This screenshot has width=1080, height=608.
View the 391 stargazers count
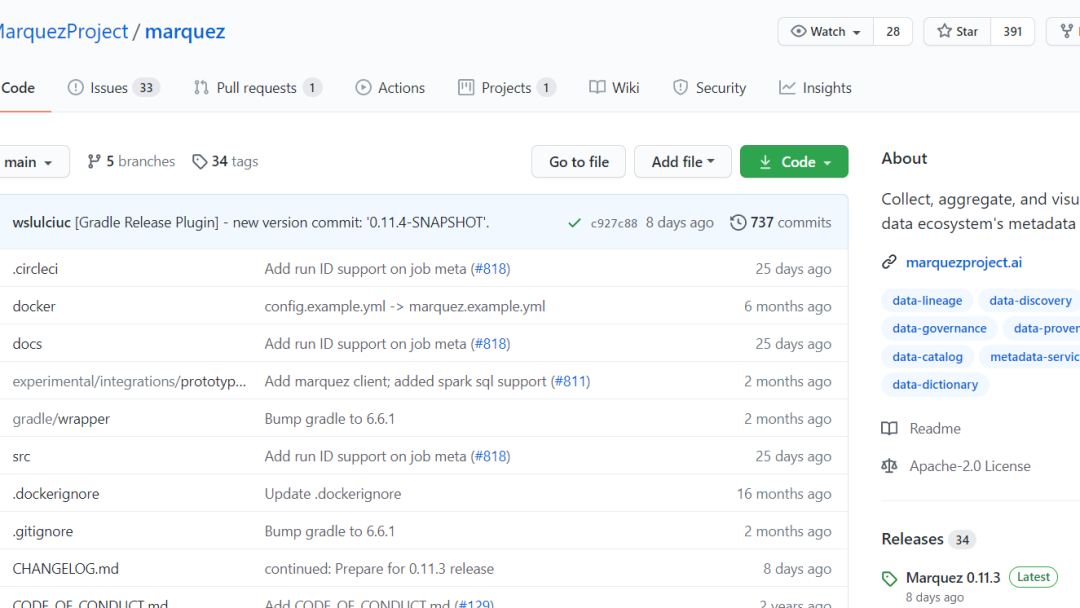(x=1012, y=32)
